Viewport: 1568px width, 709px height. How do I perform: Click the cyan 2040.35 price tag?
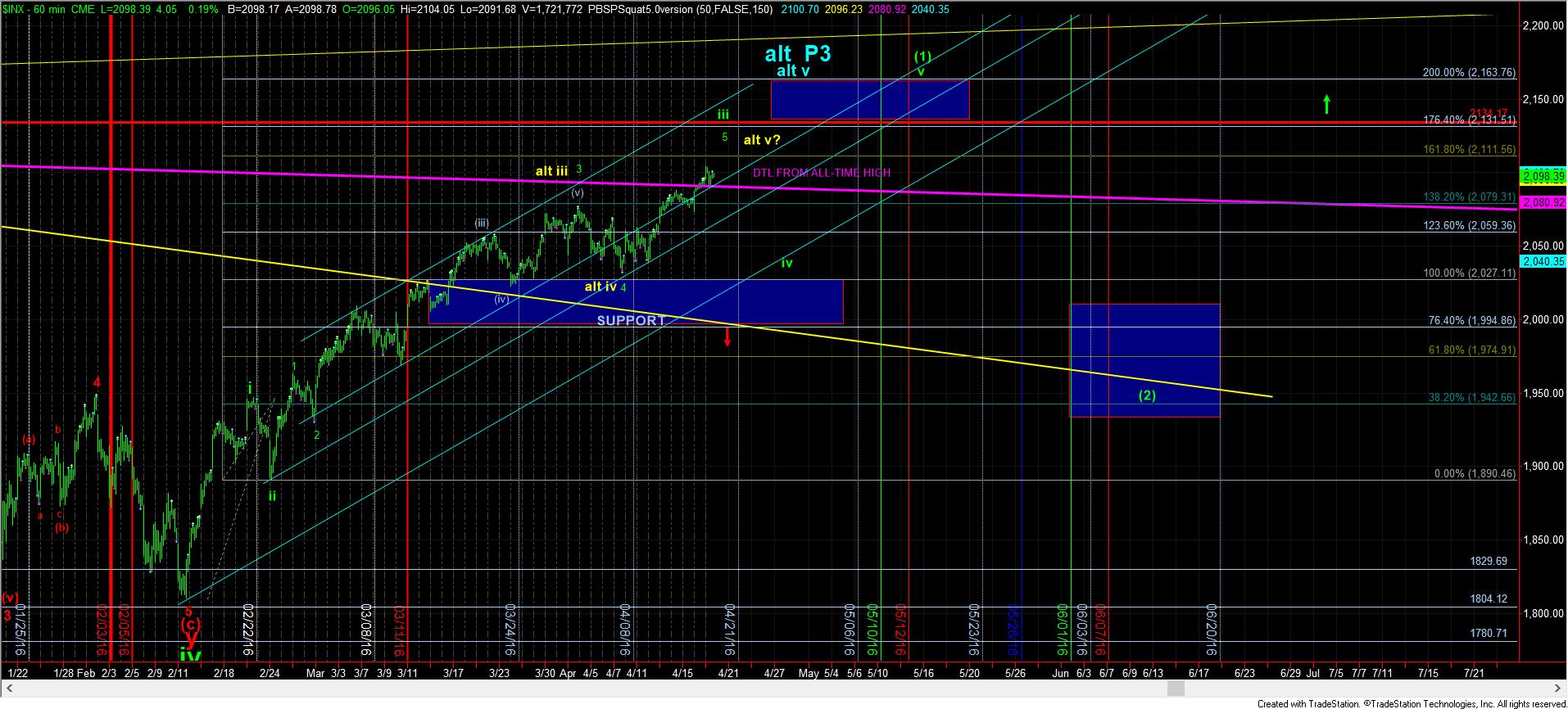[x=1543, y=261]
